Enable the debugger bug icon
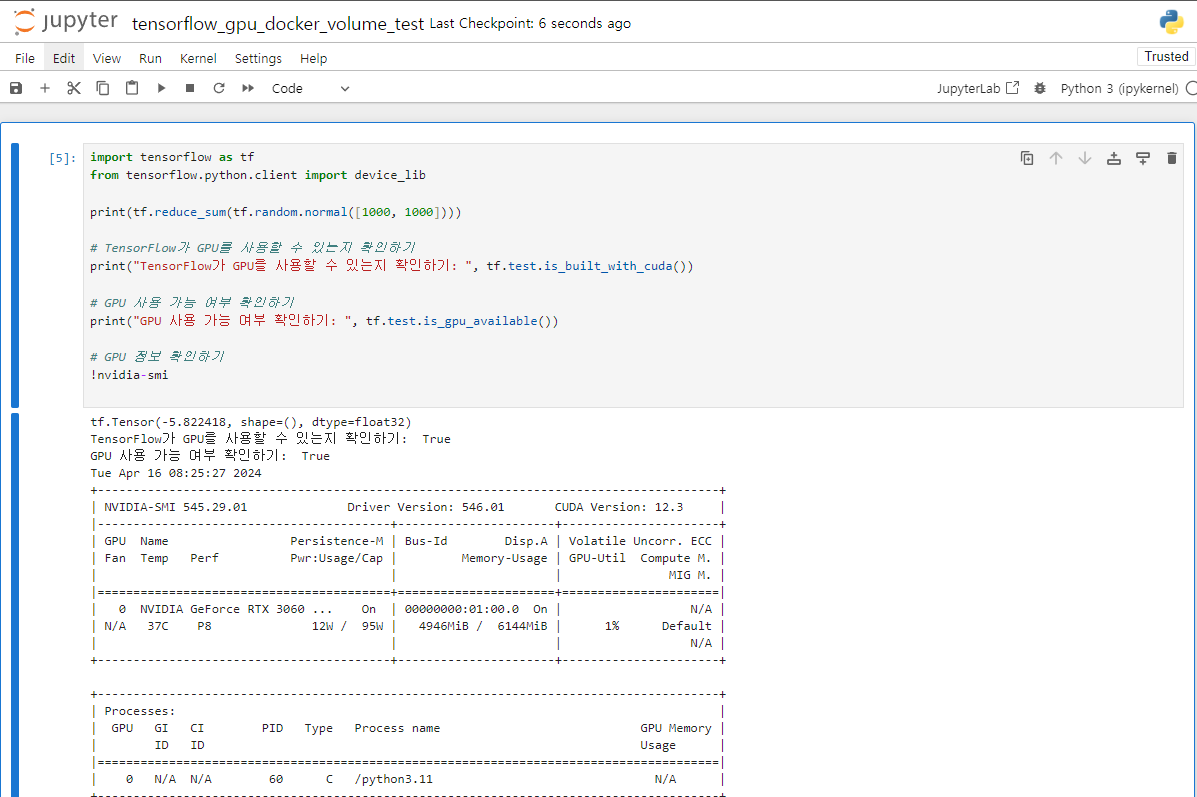 [1040, 89]
